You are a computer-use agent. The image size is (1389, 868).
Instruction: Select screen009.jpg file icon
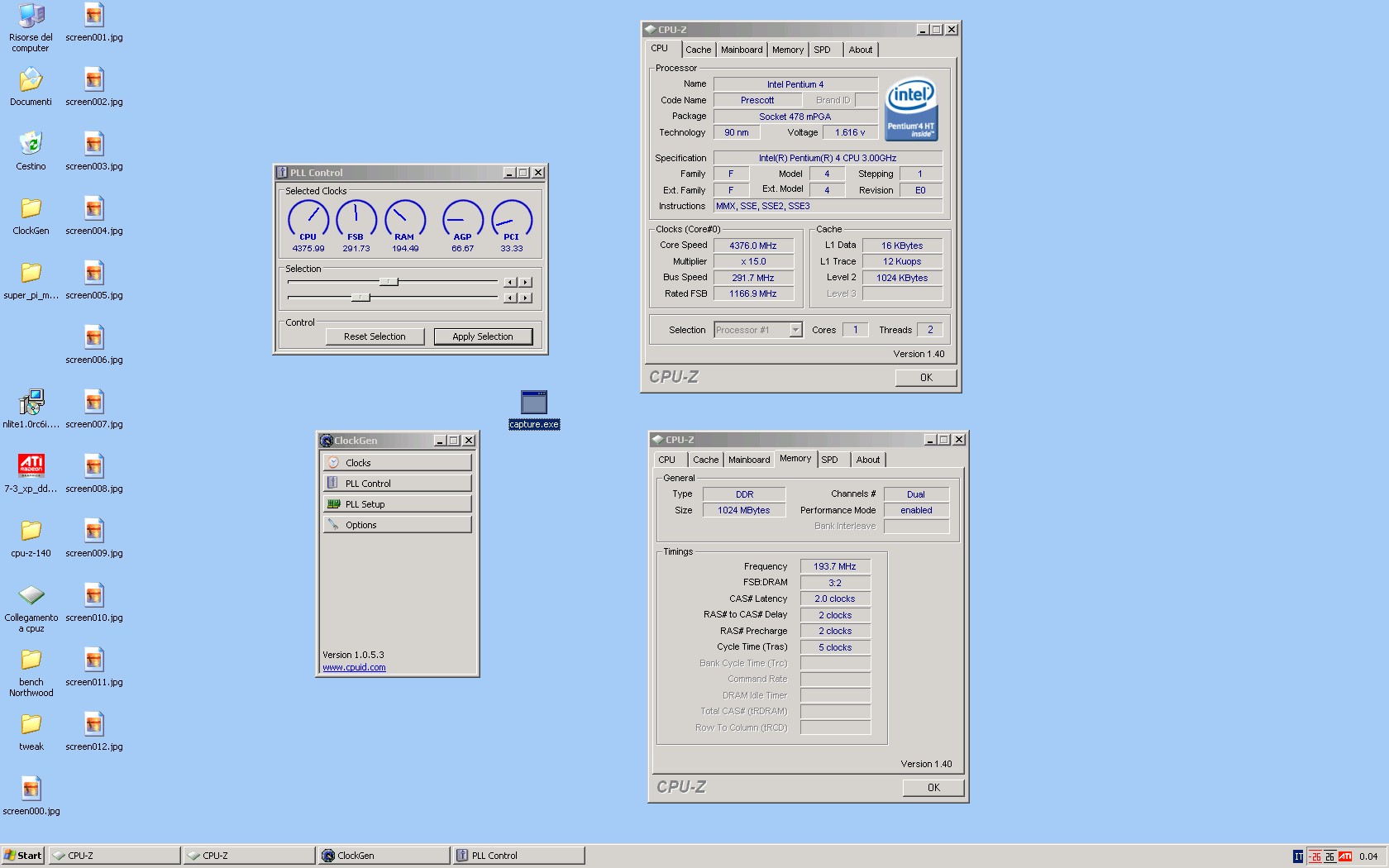pyautogui.click(x=94, y=530)
